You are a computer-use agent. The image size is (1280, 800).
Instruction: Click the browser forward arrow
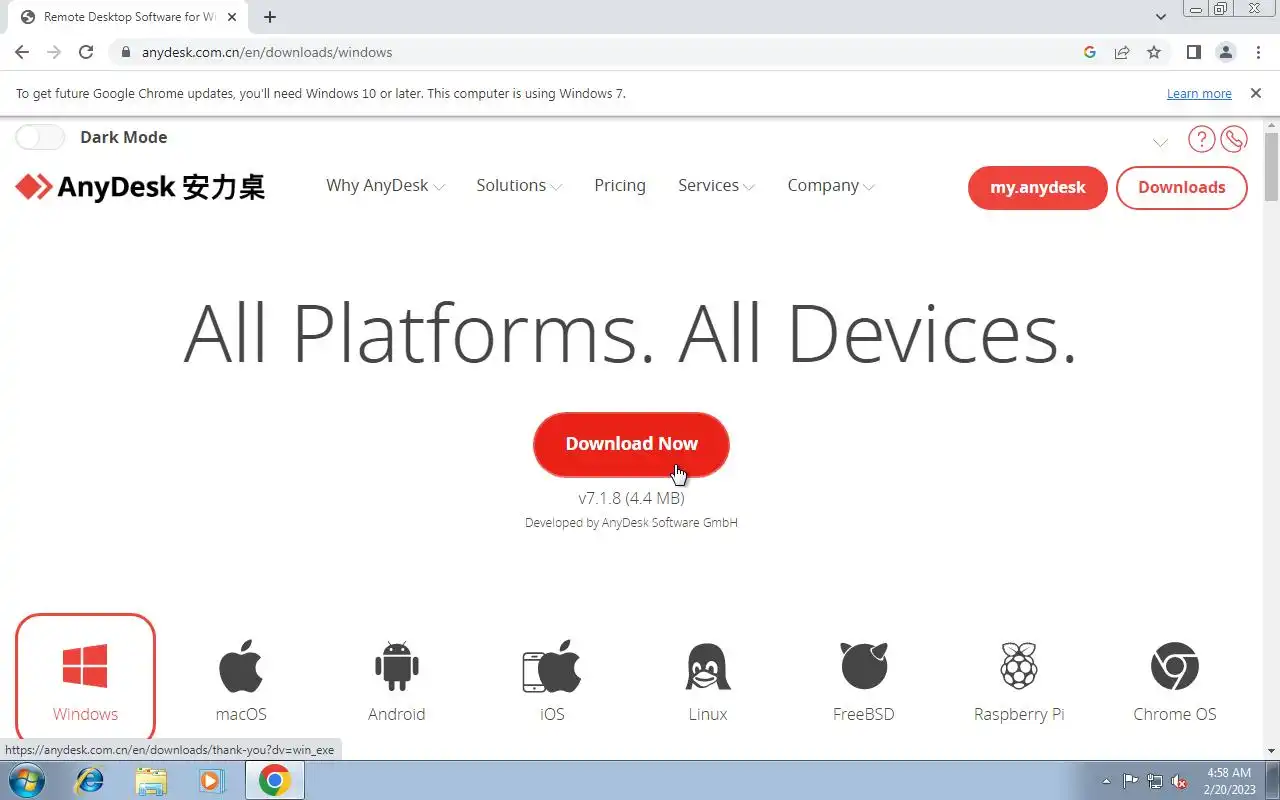54,52
